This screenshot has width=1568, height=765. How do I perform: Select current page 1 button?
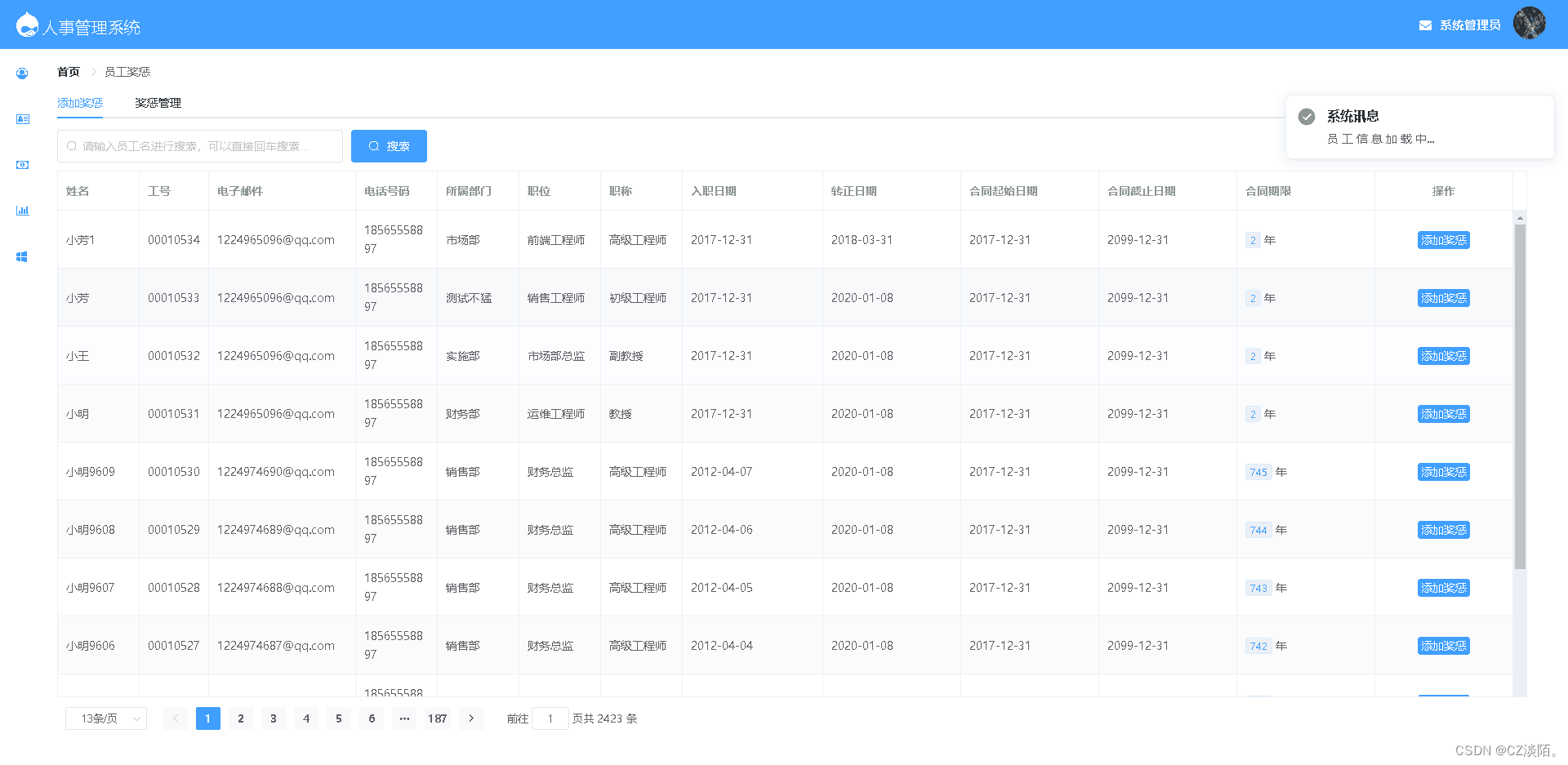(x=208, y=718)
